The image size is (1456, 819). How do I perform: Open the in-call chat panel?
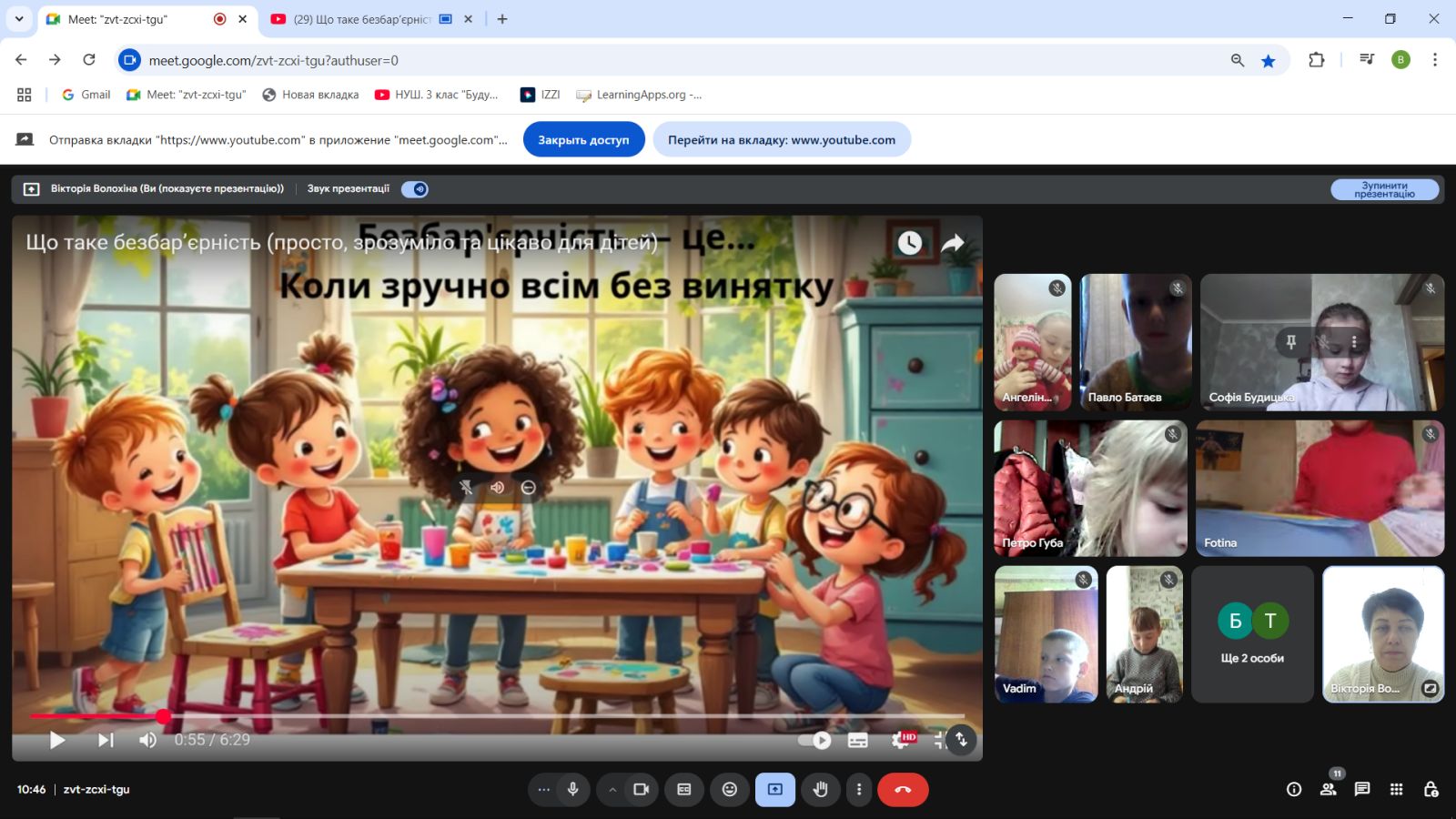(1362, 789)
